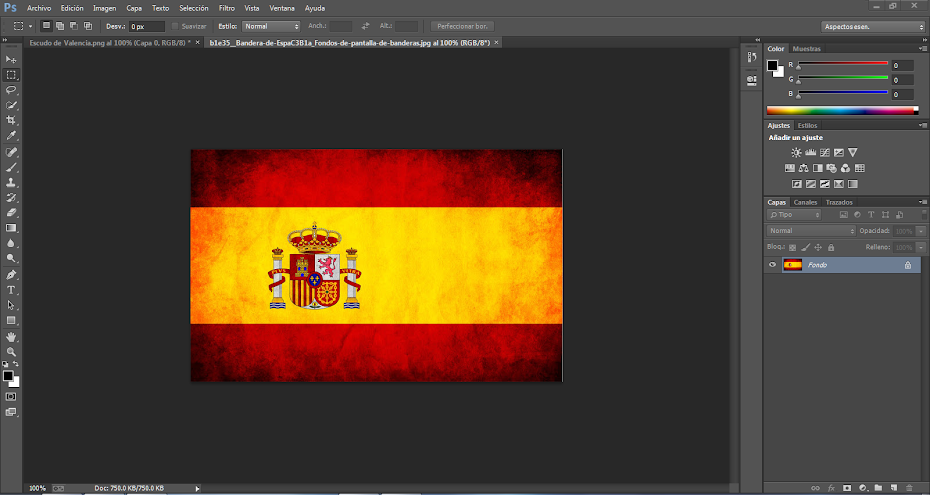The image size is (930, 495).
Task: Toggle pixel layer filter in Capas
Action: [843, 215]
